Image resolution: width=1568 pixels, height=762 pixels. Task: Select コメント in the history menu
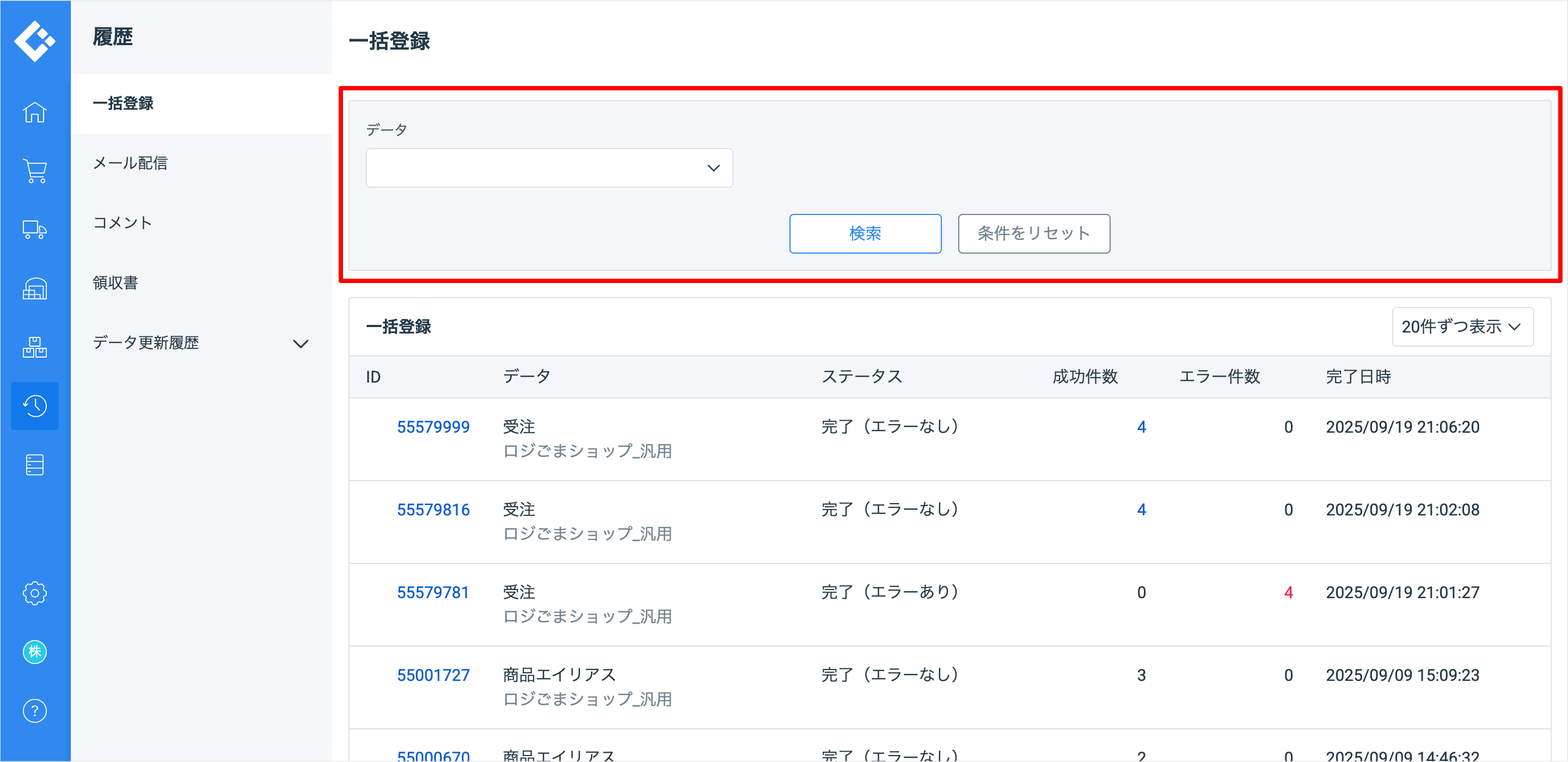pos(122,223)
